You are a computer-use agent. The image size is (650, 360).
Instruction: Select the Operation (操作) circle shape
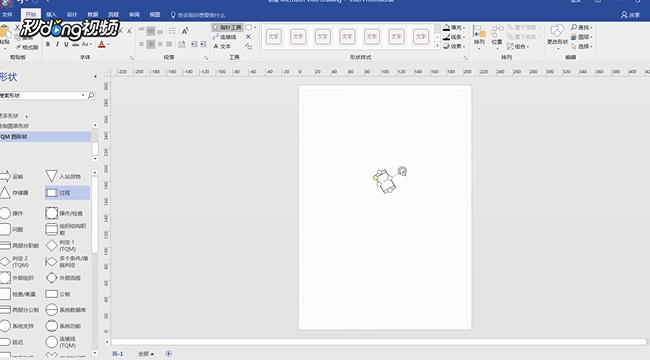(x=12, y=213)
